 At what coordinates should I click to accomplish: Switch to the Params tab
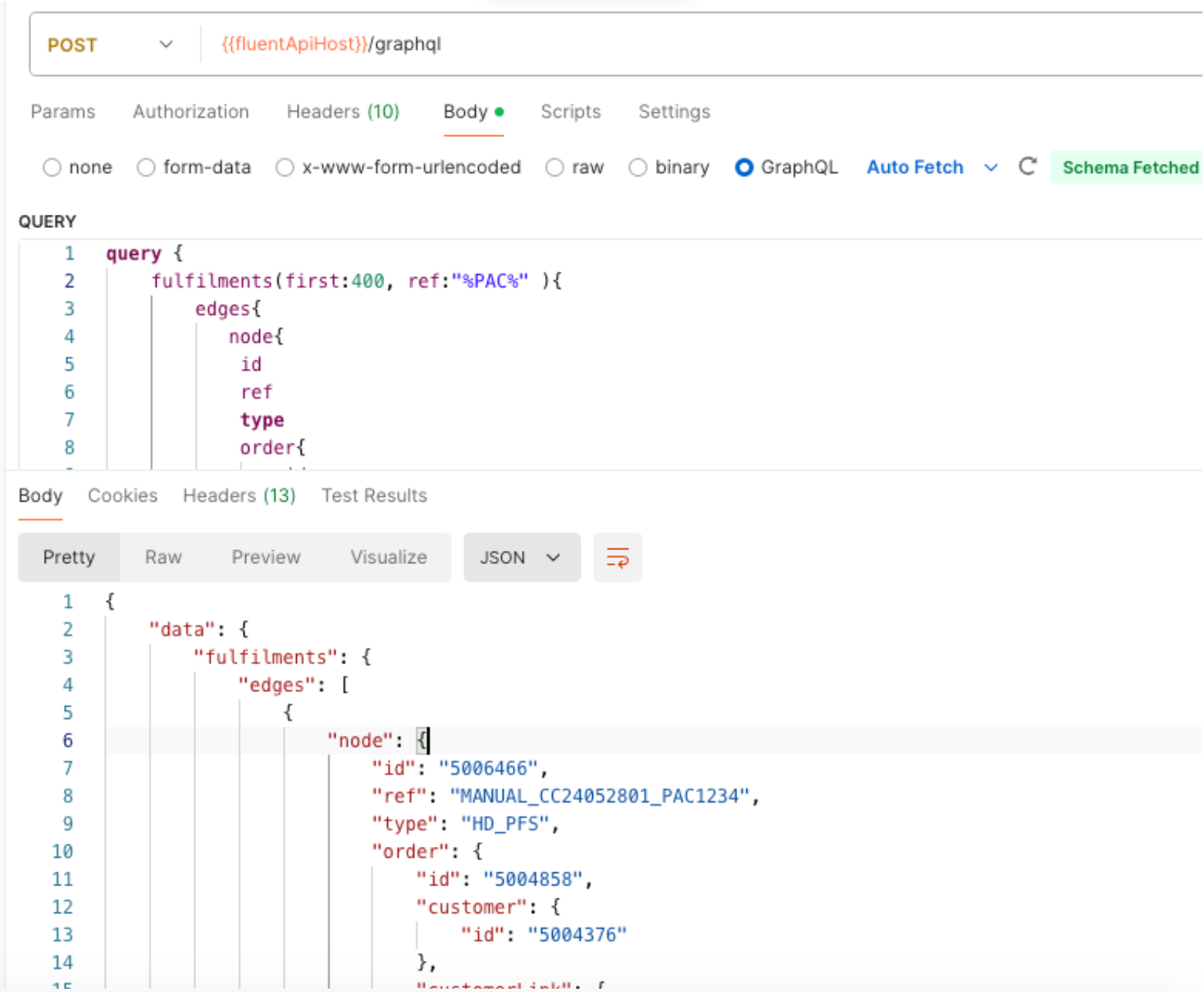[63, 112]
